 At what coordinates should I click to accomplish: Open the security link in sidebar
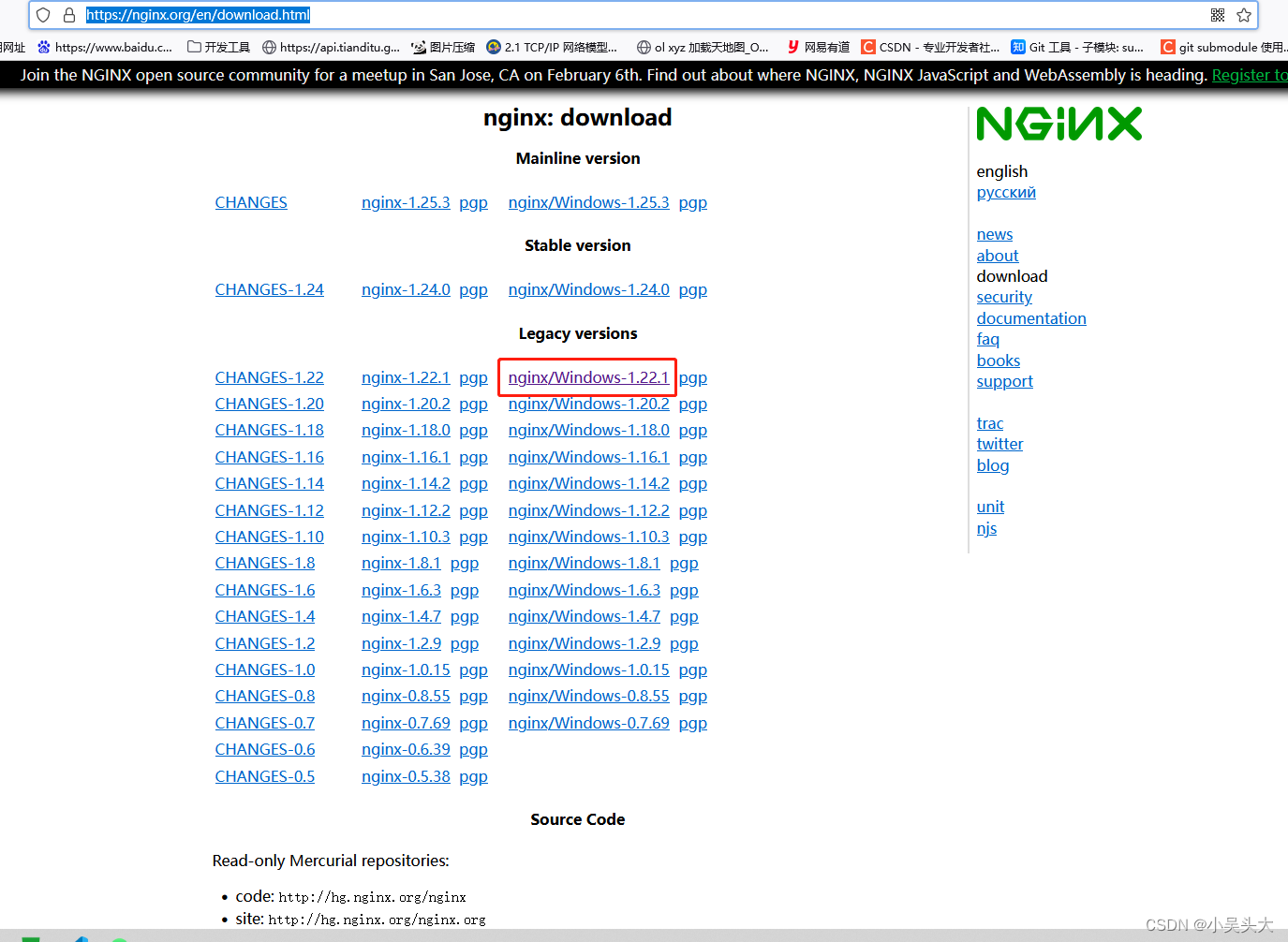[1004, 297]
